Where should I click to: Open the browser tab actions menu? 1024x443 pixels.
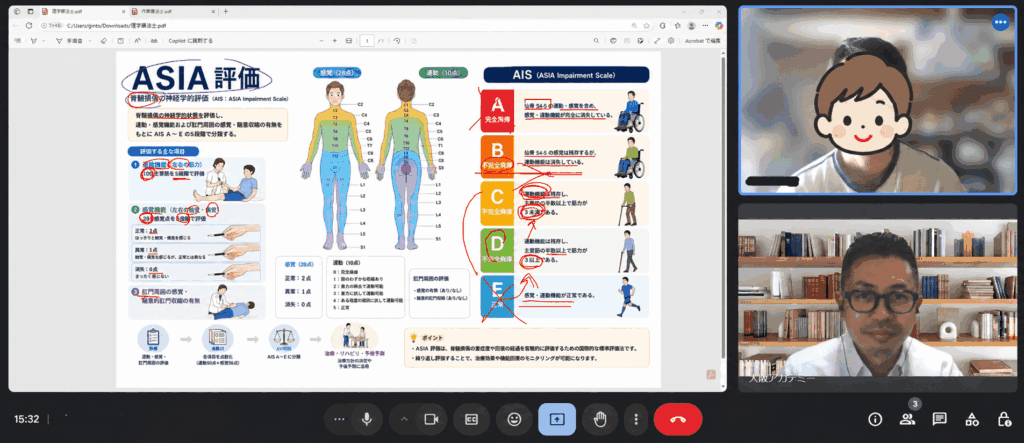click(30, 11)
